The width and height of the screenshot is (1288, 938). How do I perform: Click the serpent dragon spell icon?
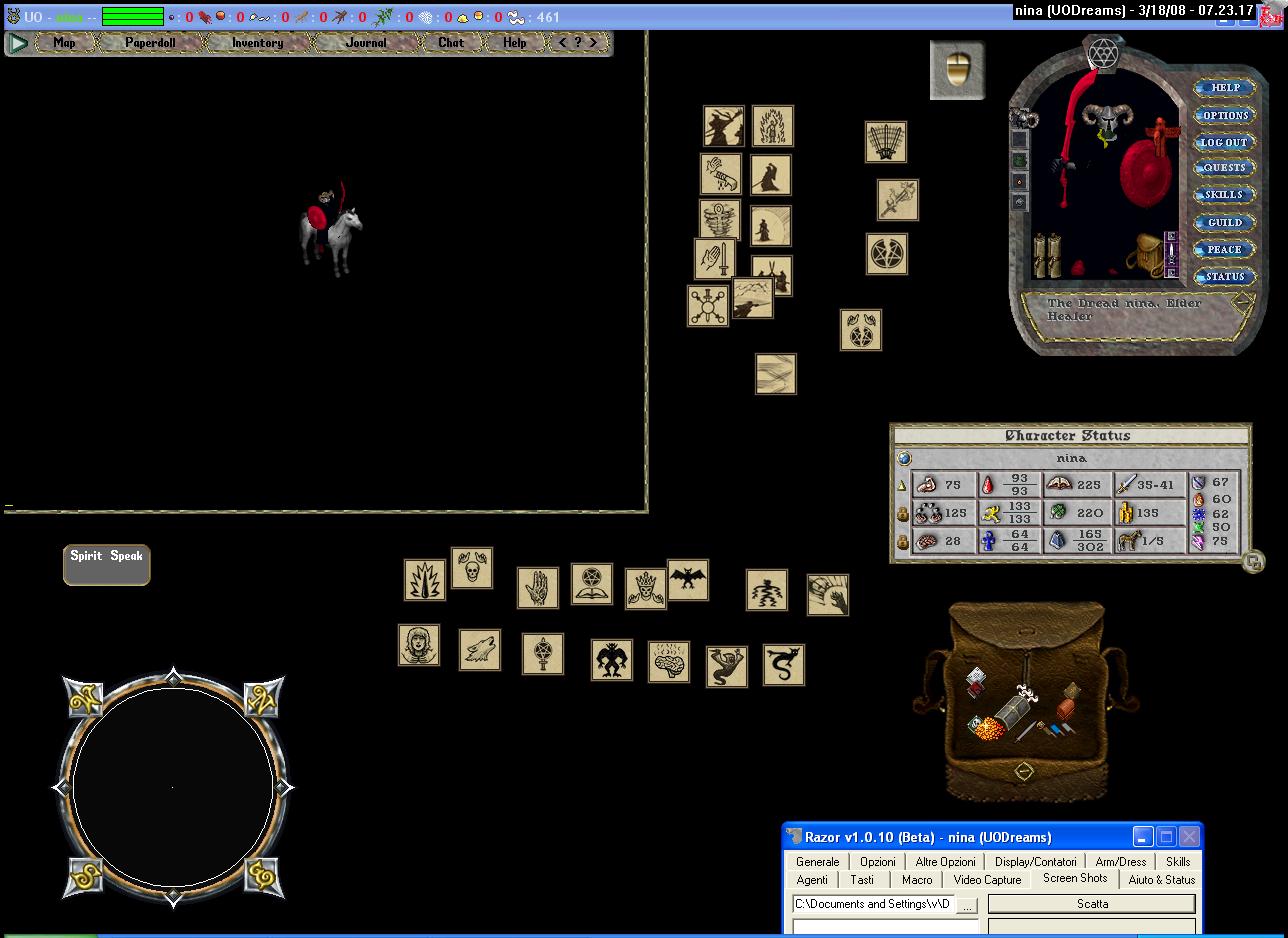pyautogui.click(x=784, y=665)
